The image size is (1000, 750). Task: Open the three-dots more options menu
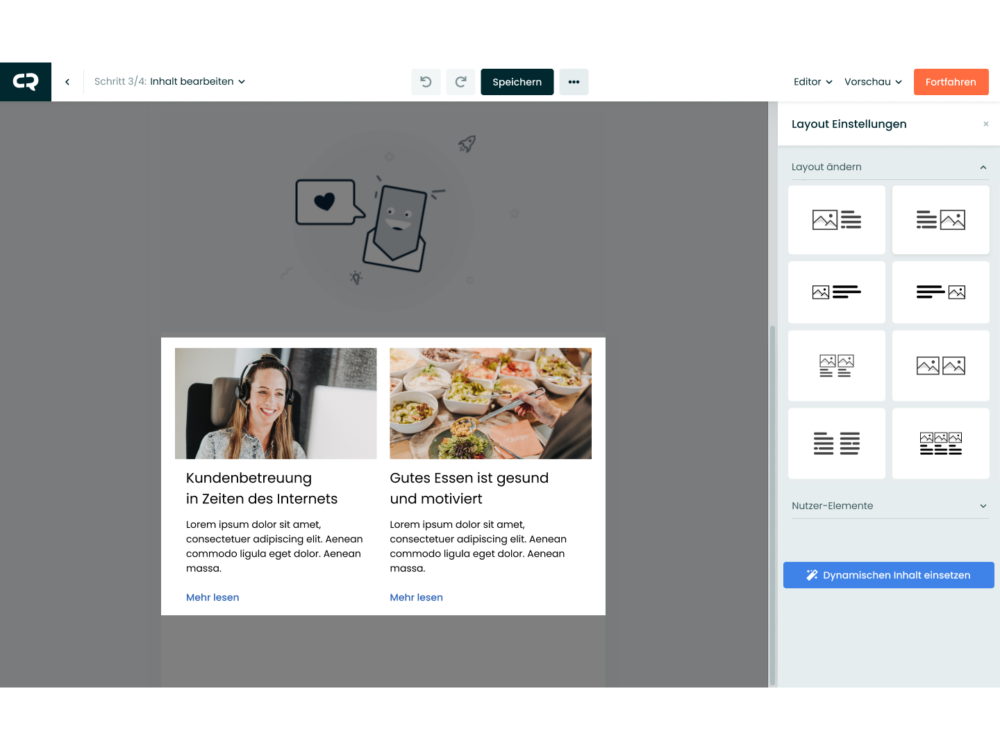pyautogui.click(x=573, y=82)
